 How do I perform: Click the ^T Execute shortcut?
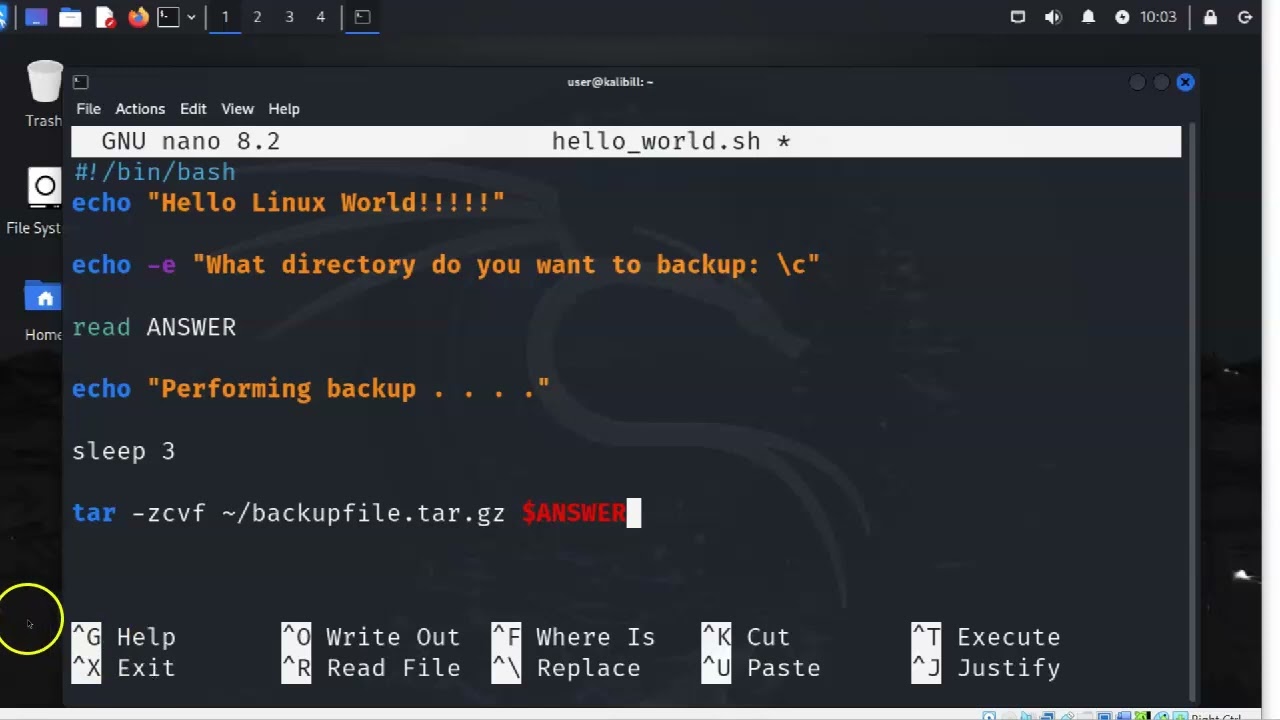pyautogui.click(x=986, y=637)
